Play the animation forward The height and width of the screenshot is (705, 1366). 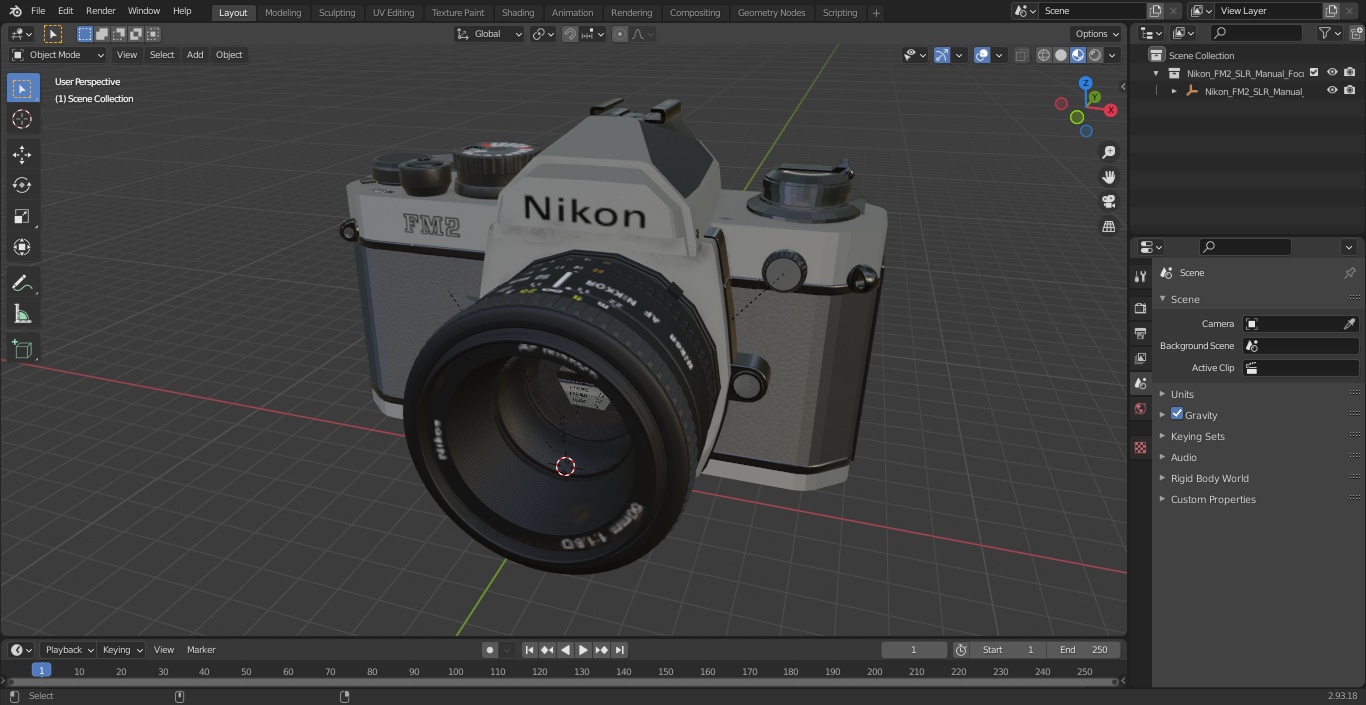tap(583, 650)
